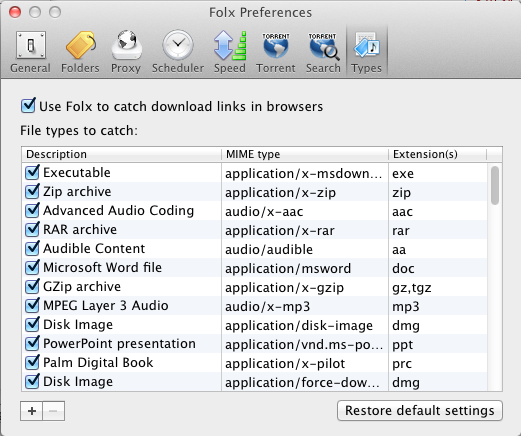The width and height of the screenshot is (521, 436).
Task: Toggle the Disk Image application/disk-image checkbox
Action: pyautogui.click(x=32, y=324)
